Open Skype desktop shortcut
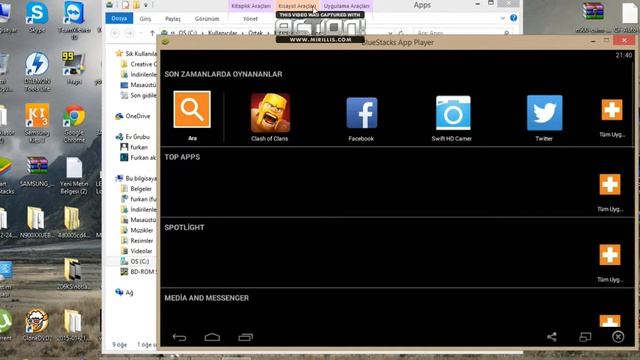640x360 pixels. point(37,17)
